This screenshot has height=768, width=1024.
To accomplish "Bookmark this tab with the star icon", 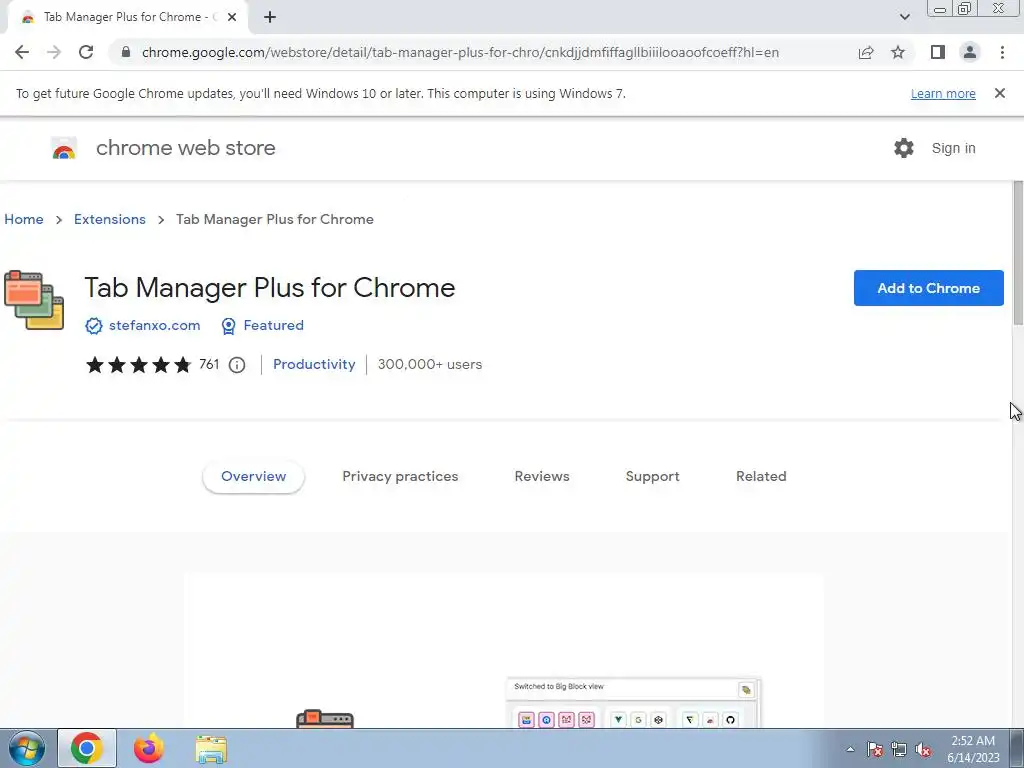I will [898, 52].
